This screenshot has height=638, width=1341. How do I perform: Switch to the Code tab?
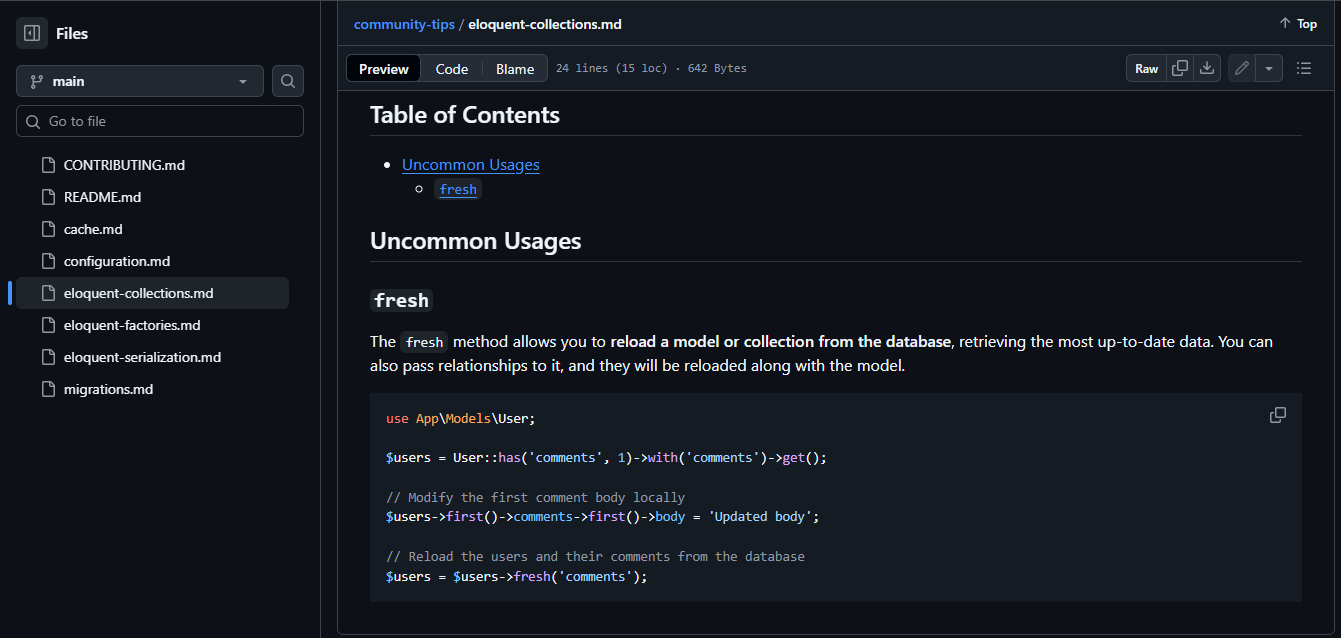coord(452,69)
